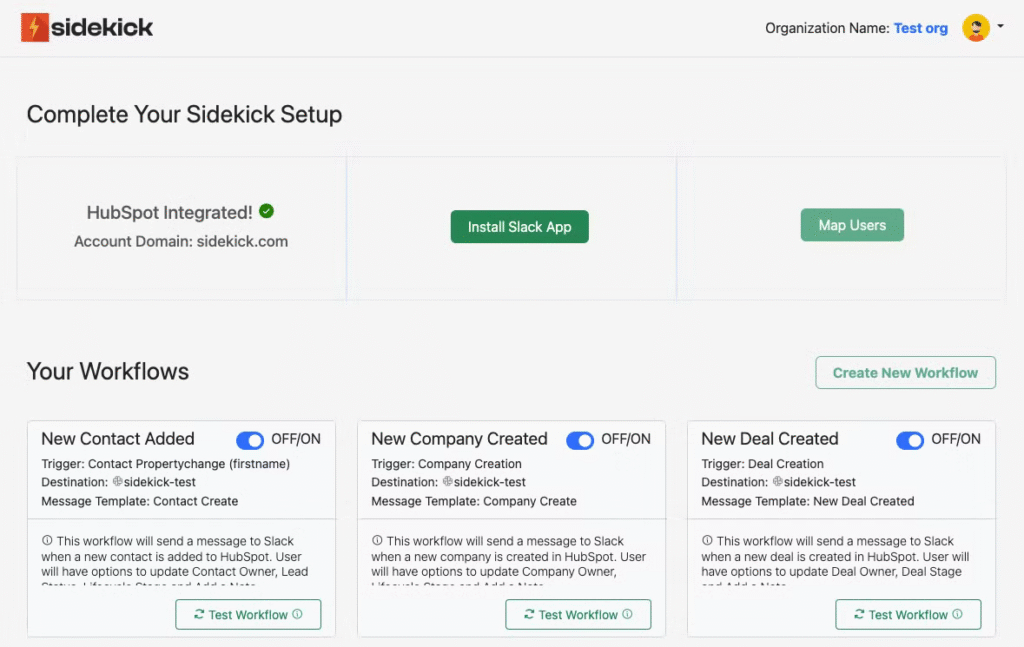The image size is (1024, 647).
Task: Run Test Workflow for New Deal Created
Action: (907, 615)
